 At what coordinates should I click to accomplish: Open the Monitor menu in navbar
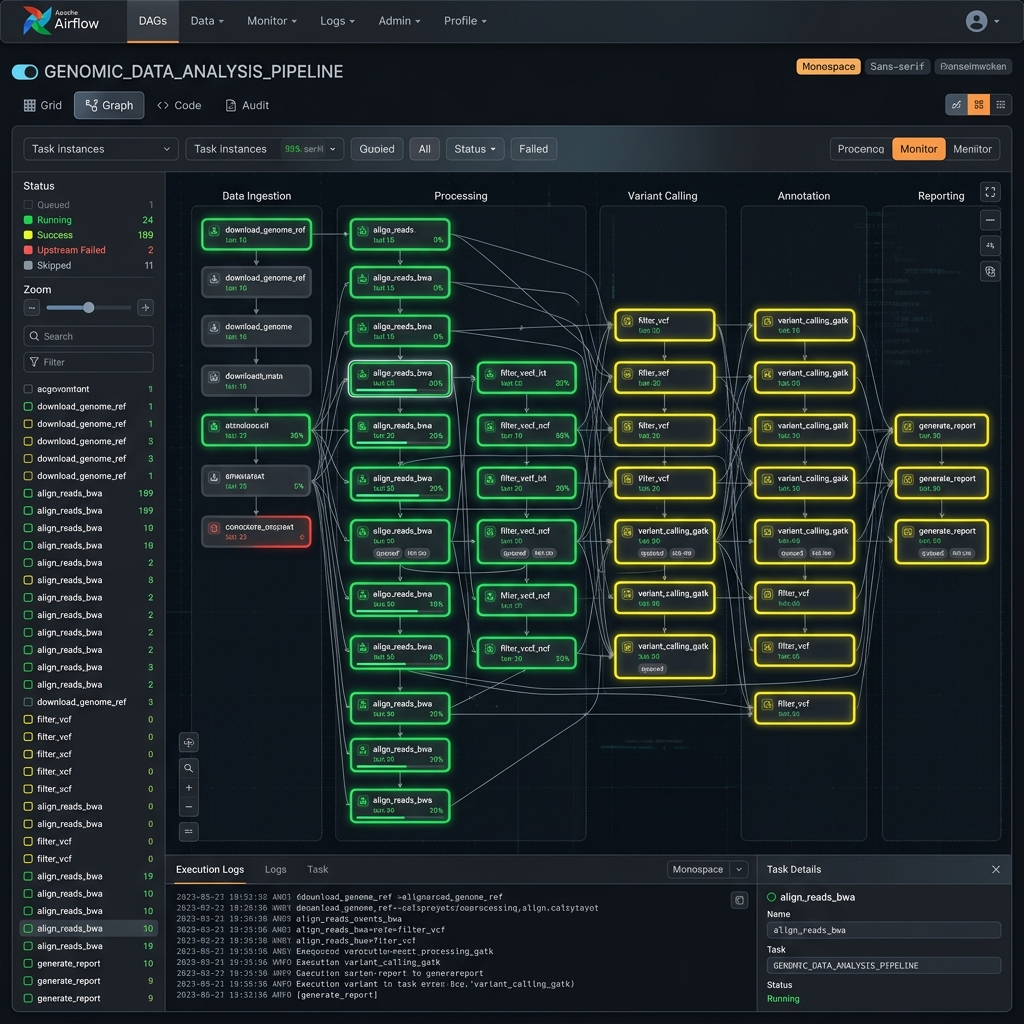click(272, 21)
